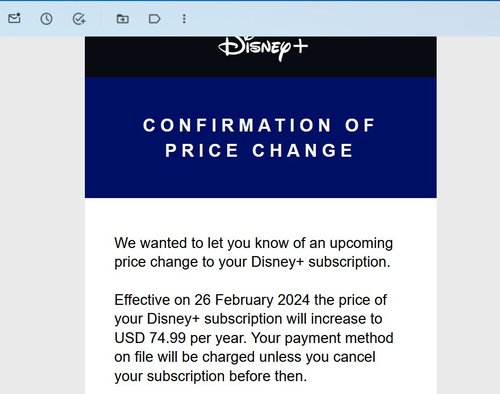Click the CONFIRMATION OF heading line
This screenshot has width=500, height=394.
pyautogui.click(x=259, y=125)
